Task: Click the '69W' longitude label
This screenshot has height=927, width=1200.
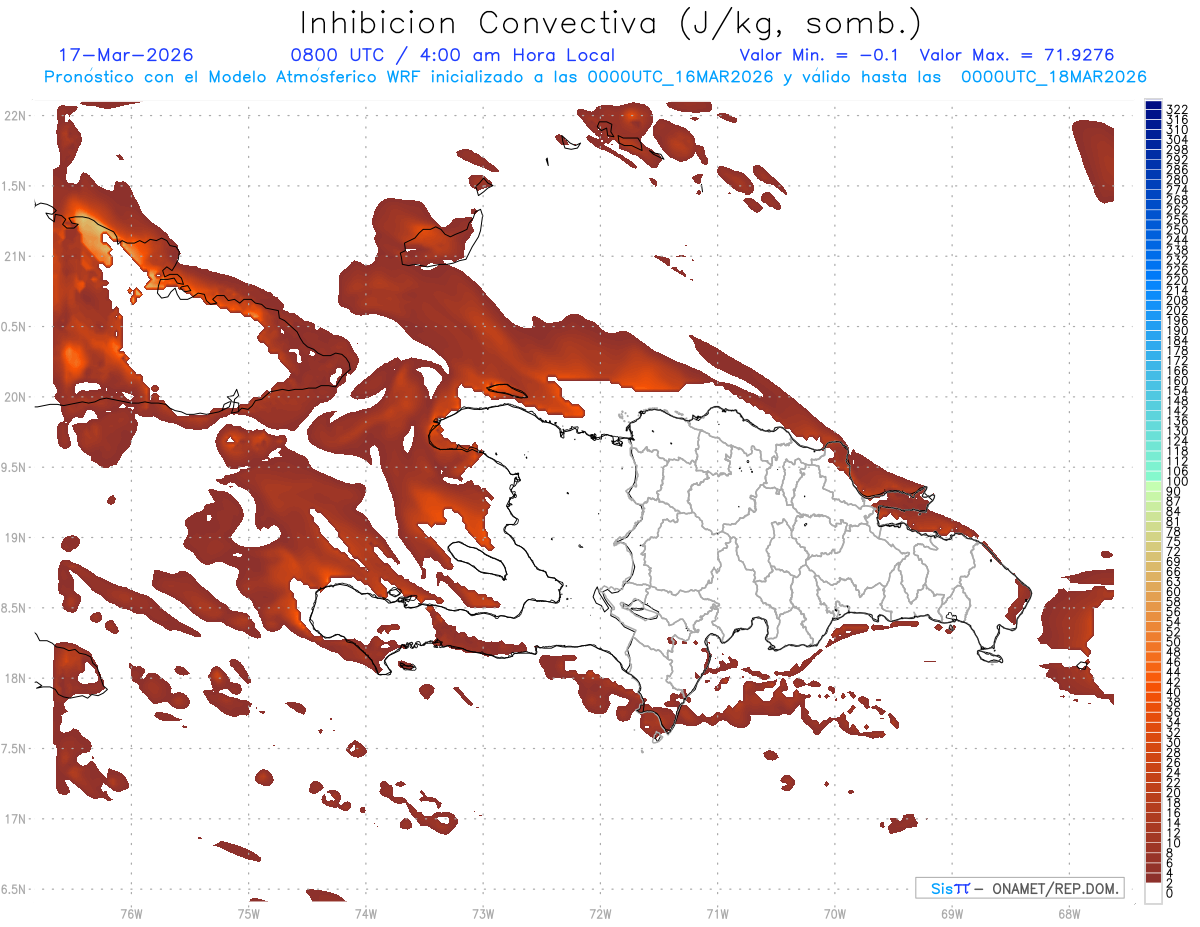Action: tap(951, 912)
